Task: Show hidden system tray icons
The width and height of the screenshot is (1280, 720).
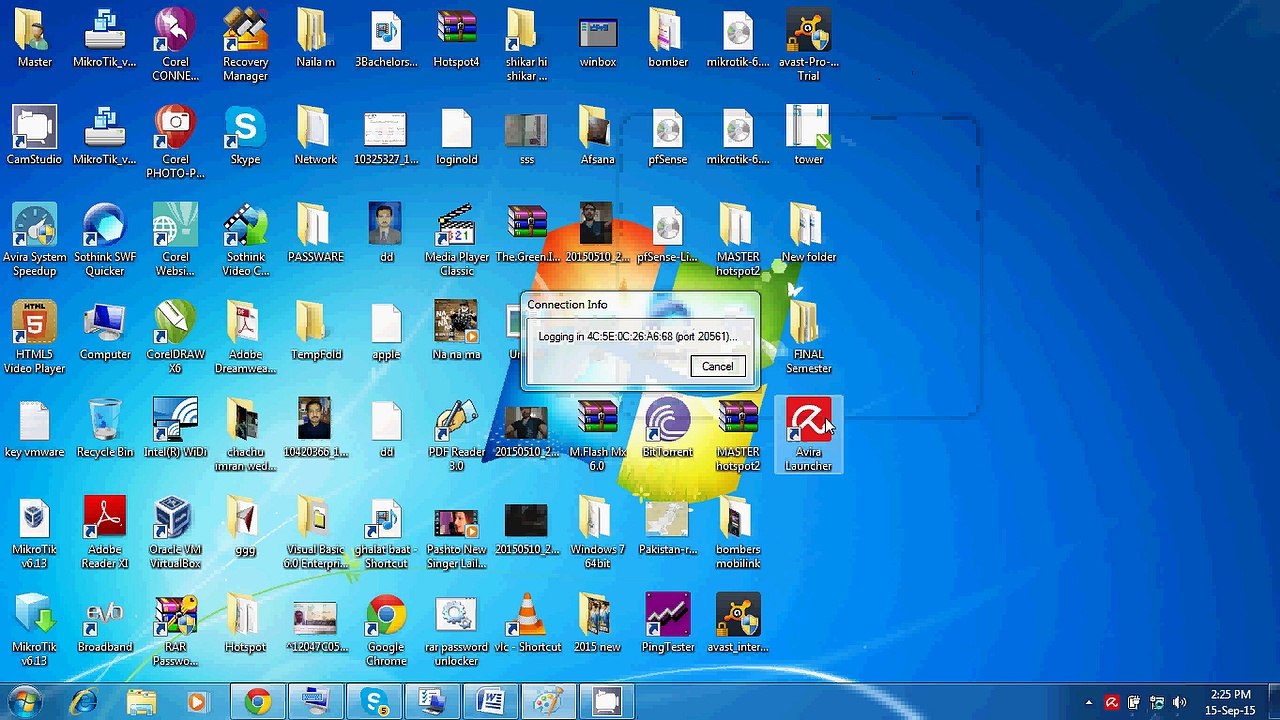Action: coord(1089,703)
